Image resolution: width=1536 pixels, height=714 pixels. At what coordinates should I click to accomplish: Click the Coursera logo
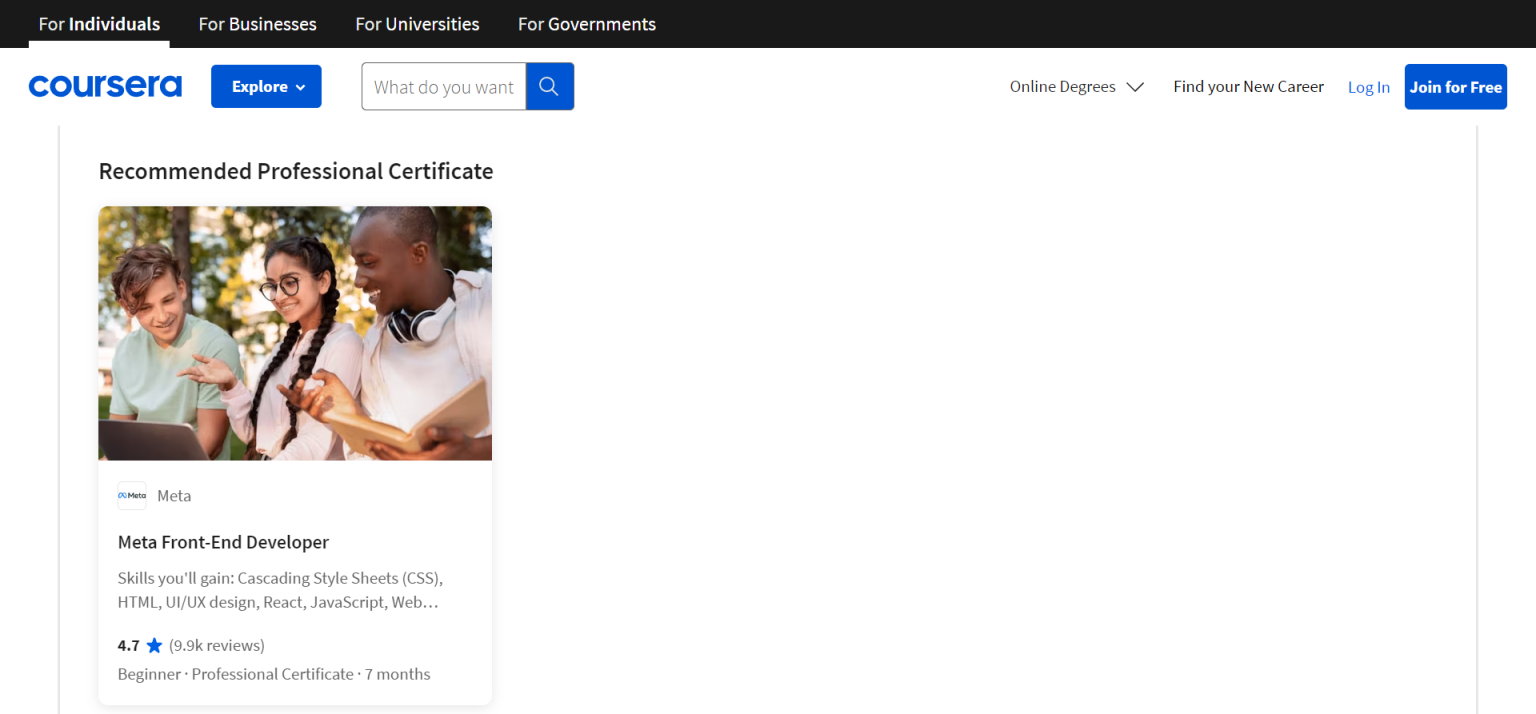105,87
